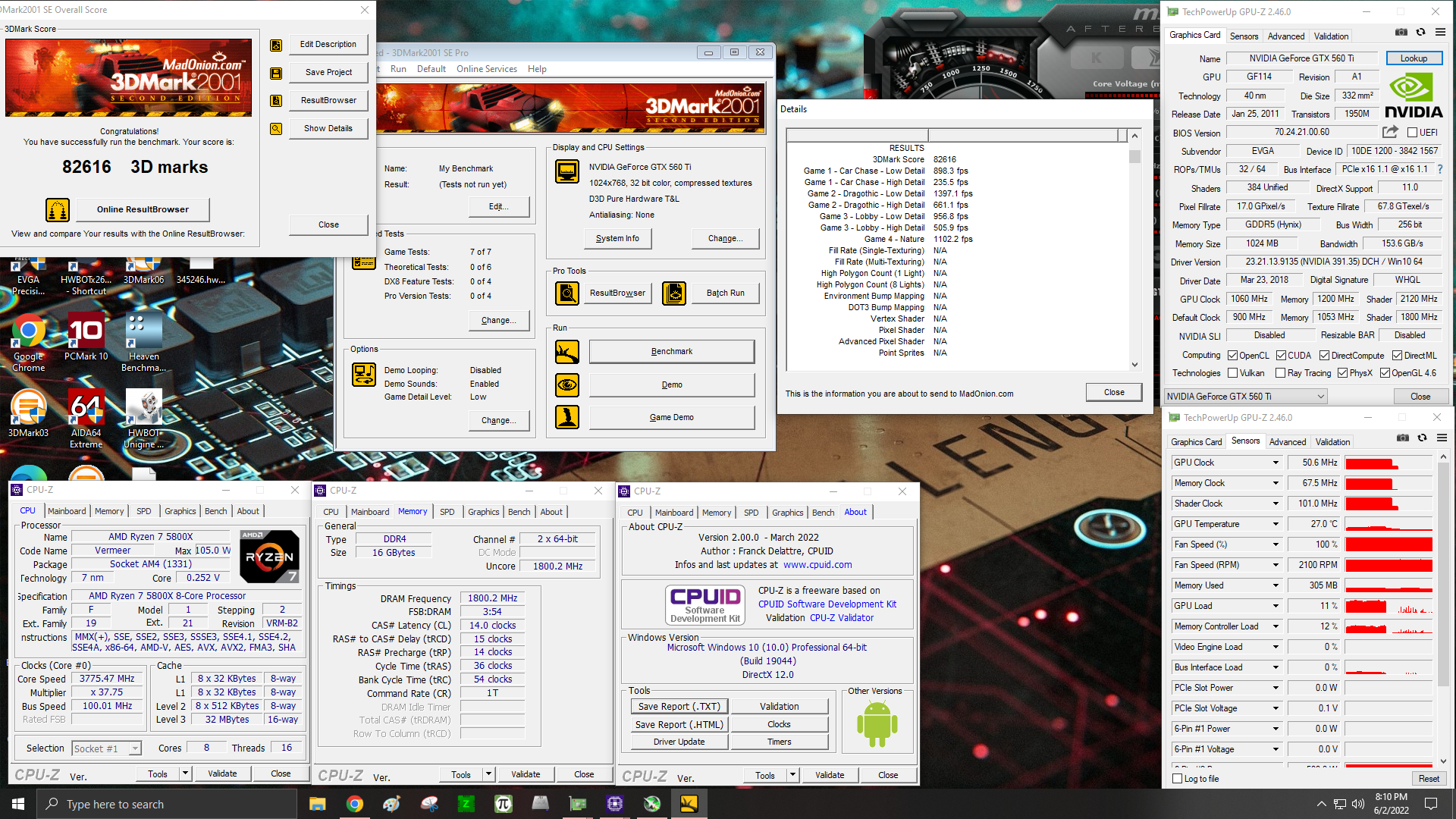Screen dimensions: 1456x819
Task: Open the GPU-Z hamburger menu in Graphics Card window
Action: click(1440, 33)
